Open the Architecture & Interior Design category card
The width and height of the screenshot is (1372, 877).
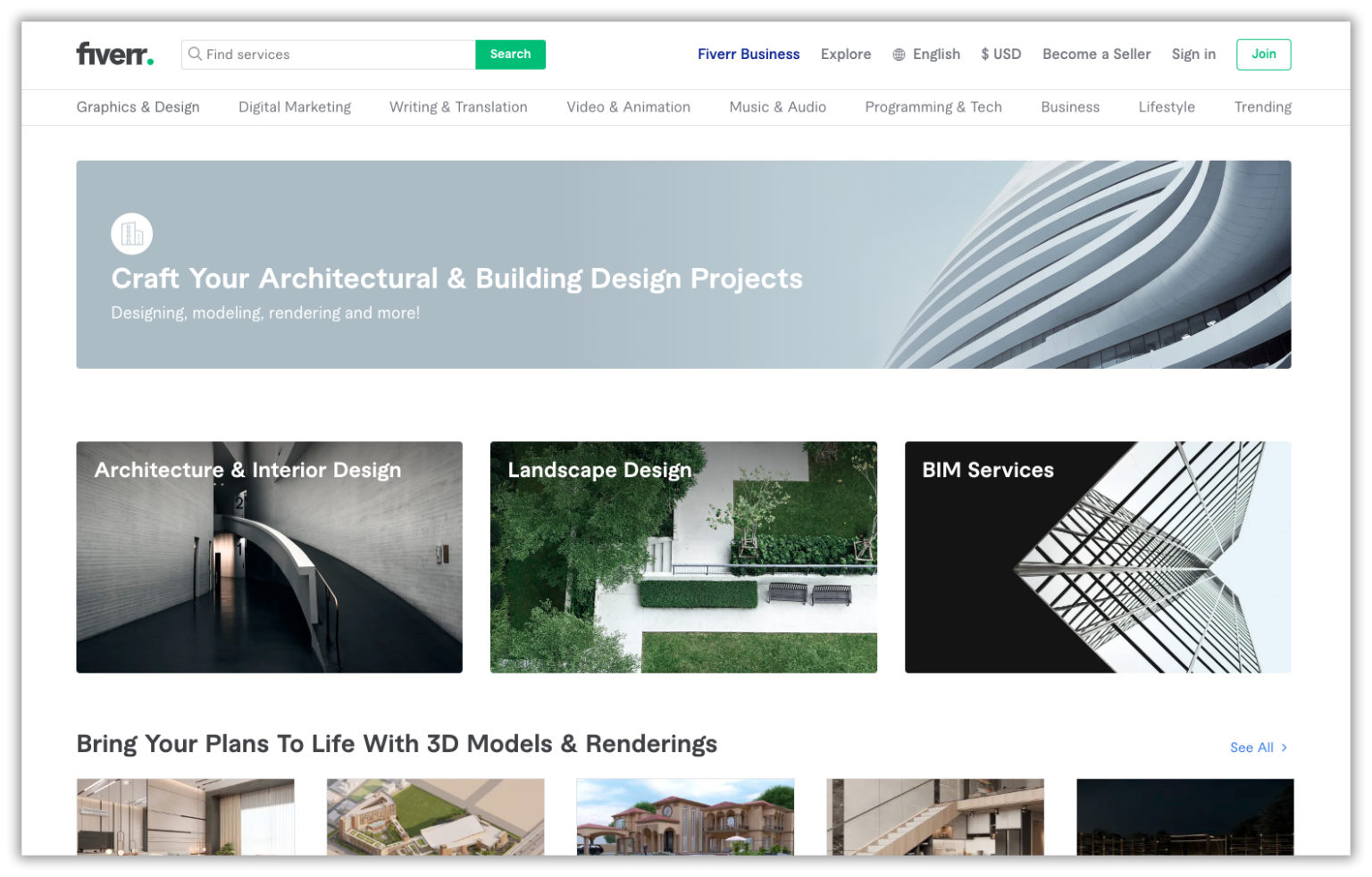tap(269, 556)
